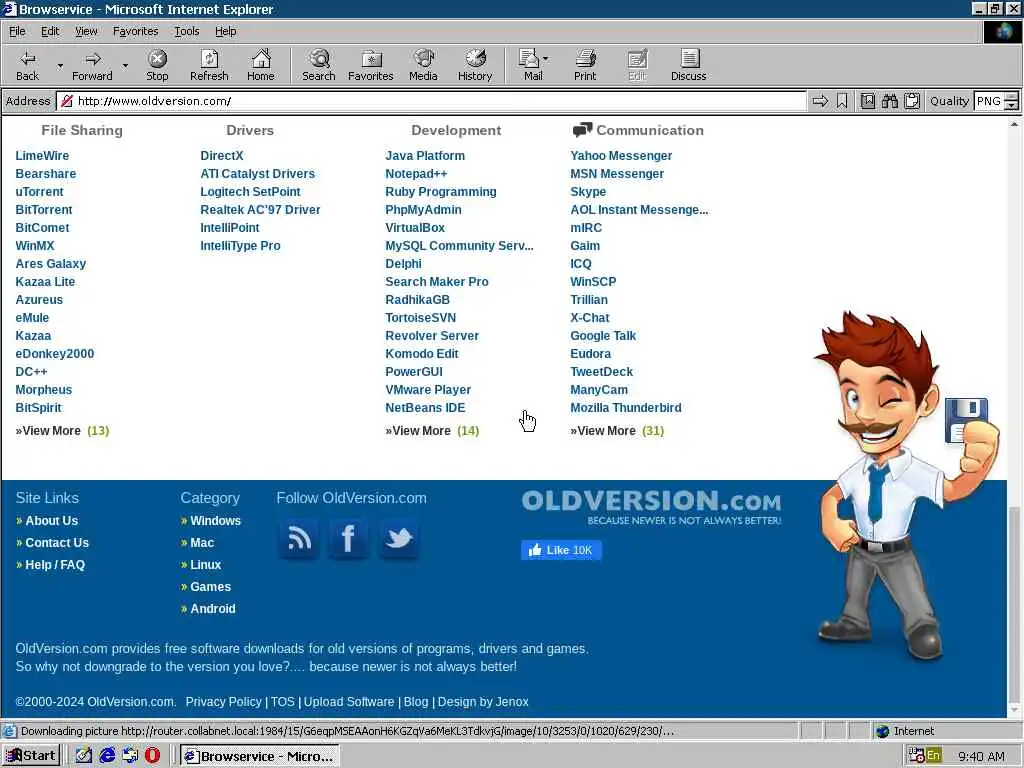
Task: Expand View More (13) under File Sharing
Action: click(x=62, y=431)
